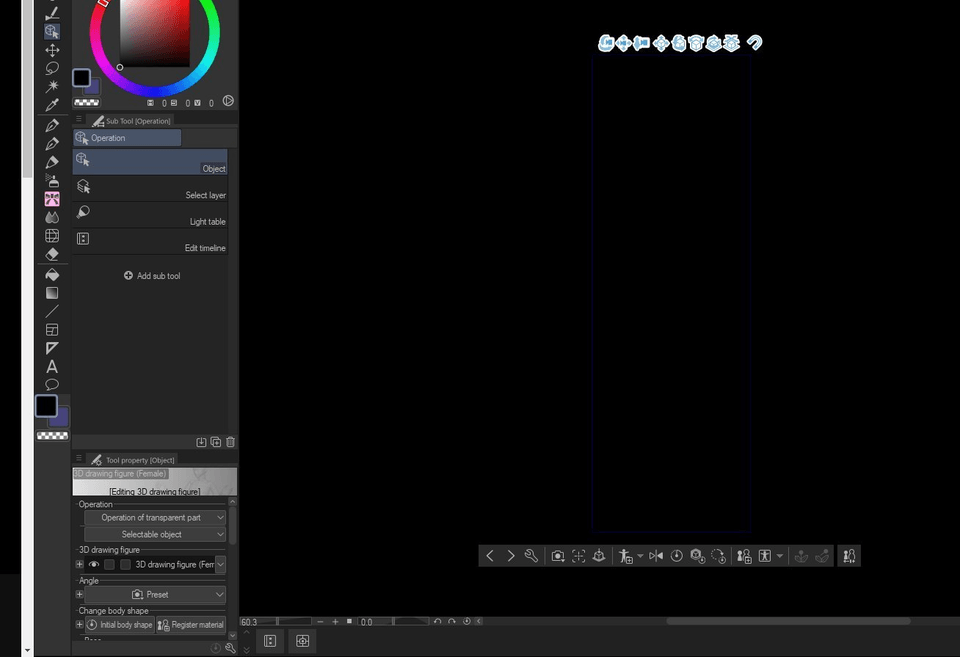Select the Liquify grid tool

pyautogui.click(x=52, y=236)
